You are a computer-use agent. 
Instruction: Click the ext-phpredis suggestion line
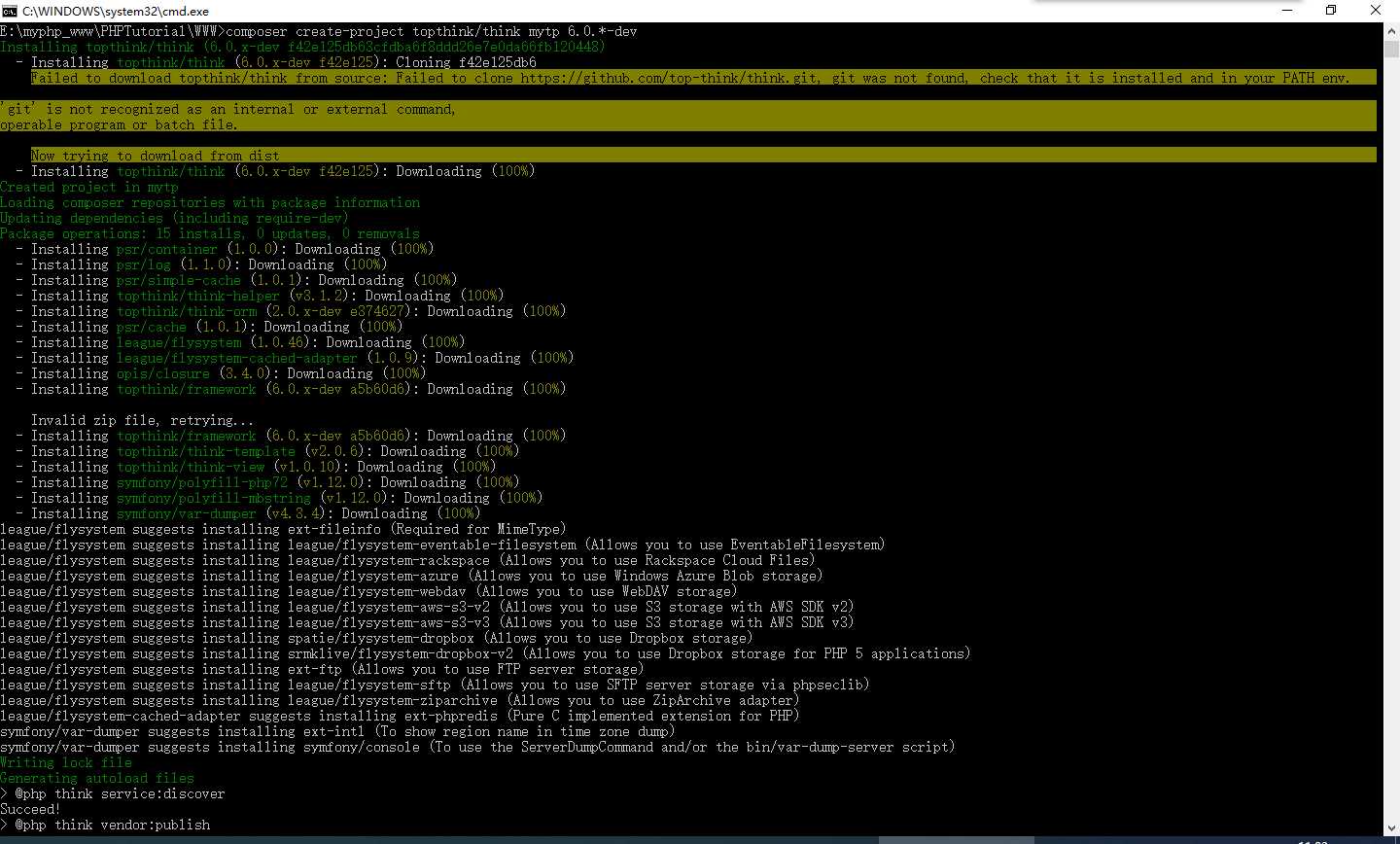tap(400, 716)
